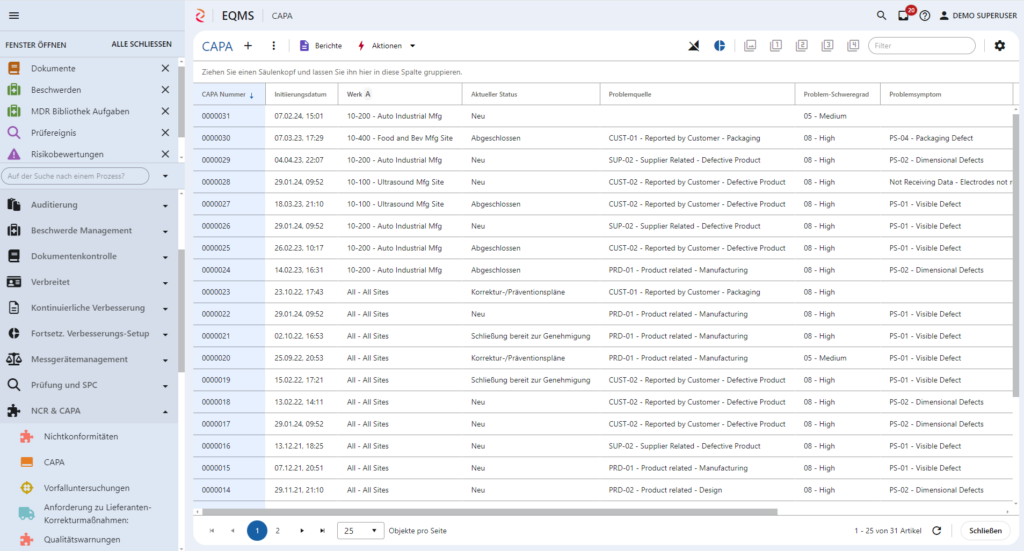This screenshot has width=1024, height=551.
Task: Switch to the Dokumente open window
Action: point(53,68)
